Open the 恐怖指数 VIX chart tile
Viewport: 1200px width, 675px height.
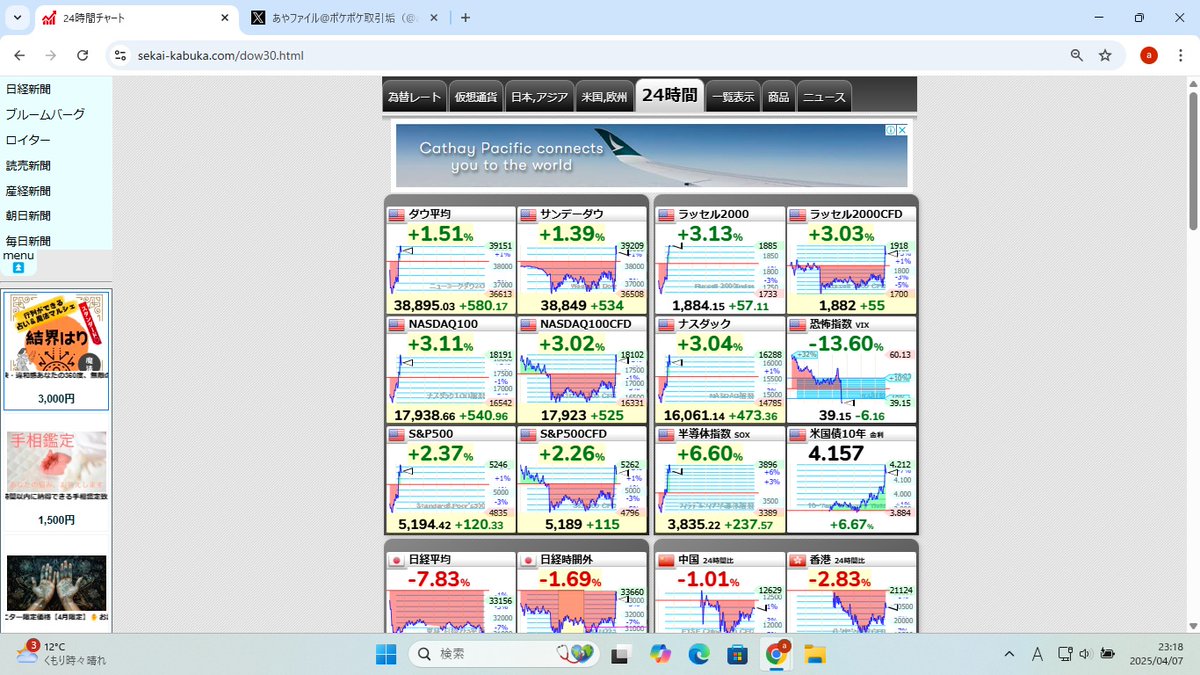[852, 370]
